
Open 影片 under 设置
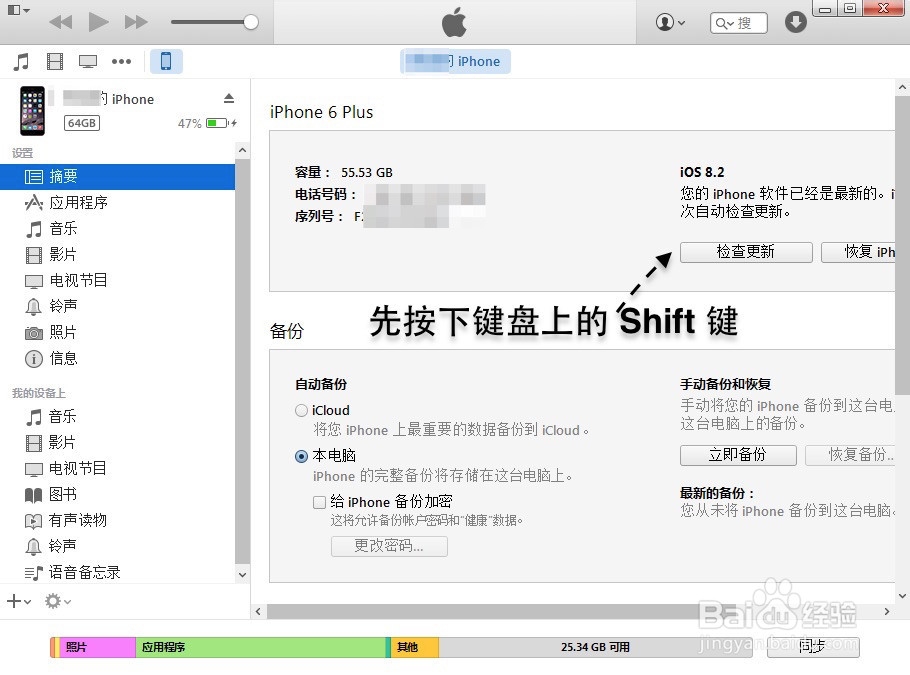tap(118, 254)
